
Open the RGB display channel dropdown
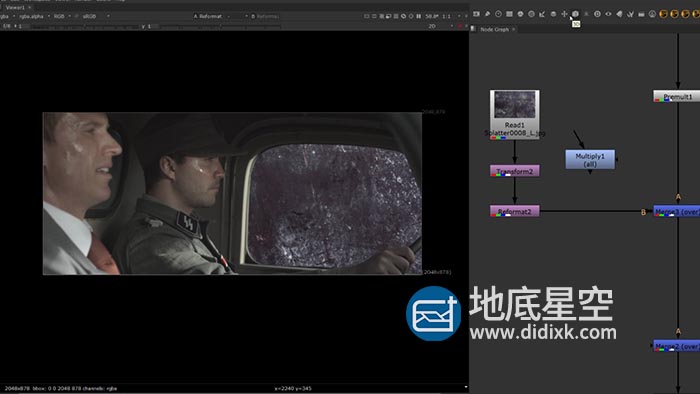62,16
